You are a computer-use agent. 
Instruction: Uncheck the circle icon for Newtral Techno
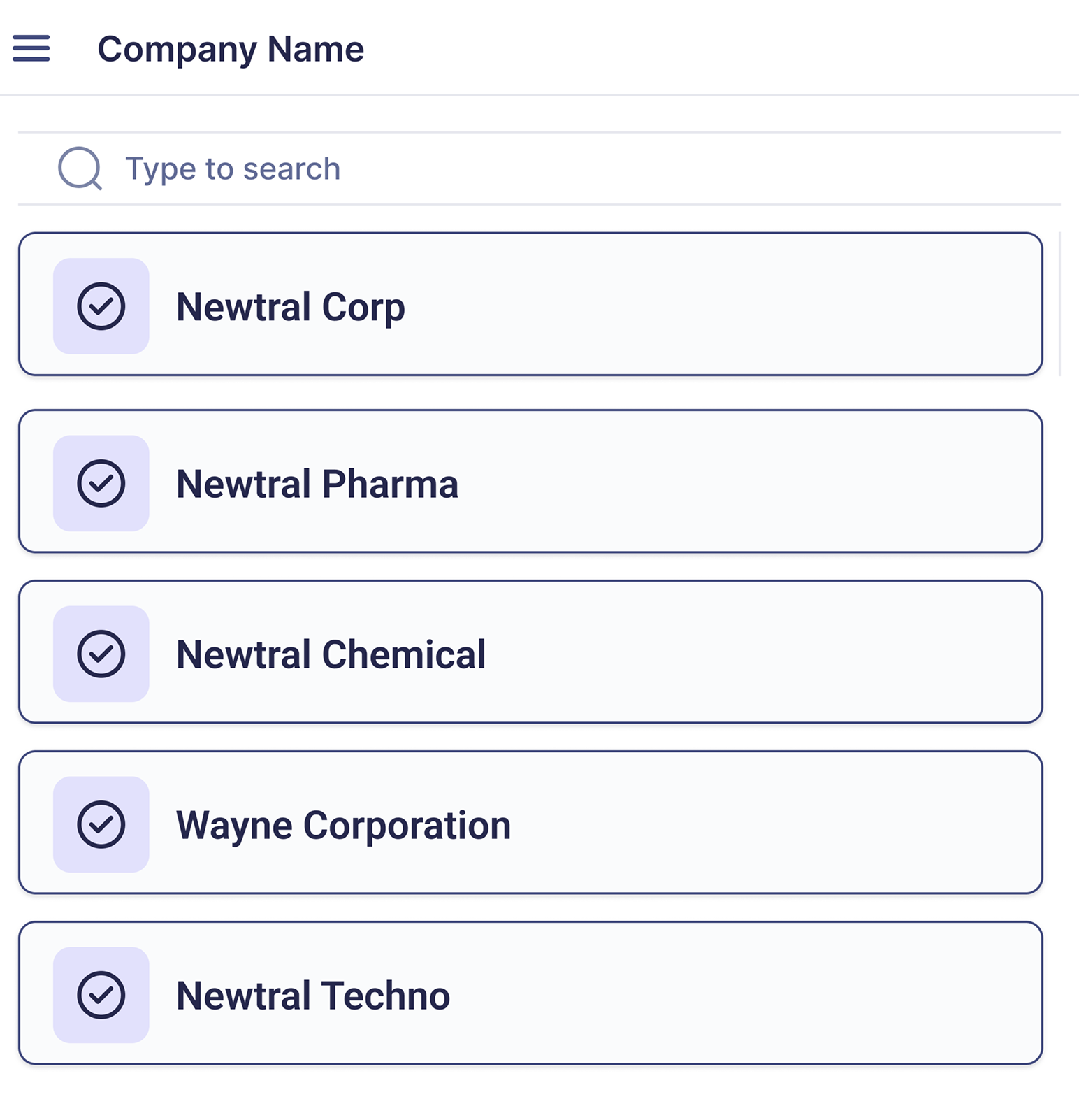click(101, 995)
